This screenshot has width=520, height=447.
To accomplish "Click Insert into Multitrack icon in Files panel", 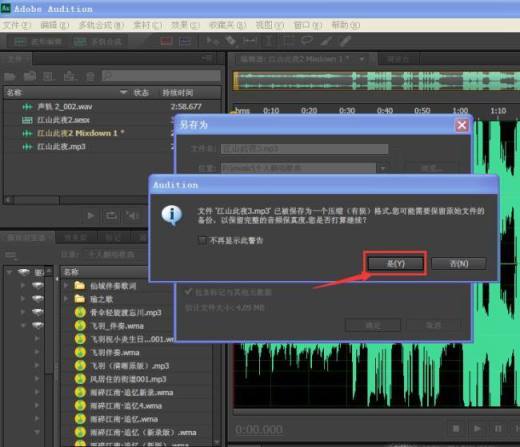I will click(69, 76).
